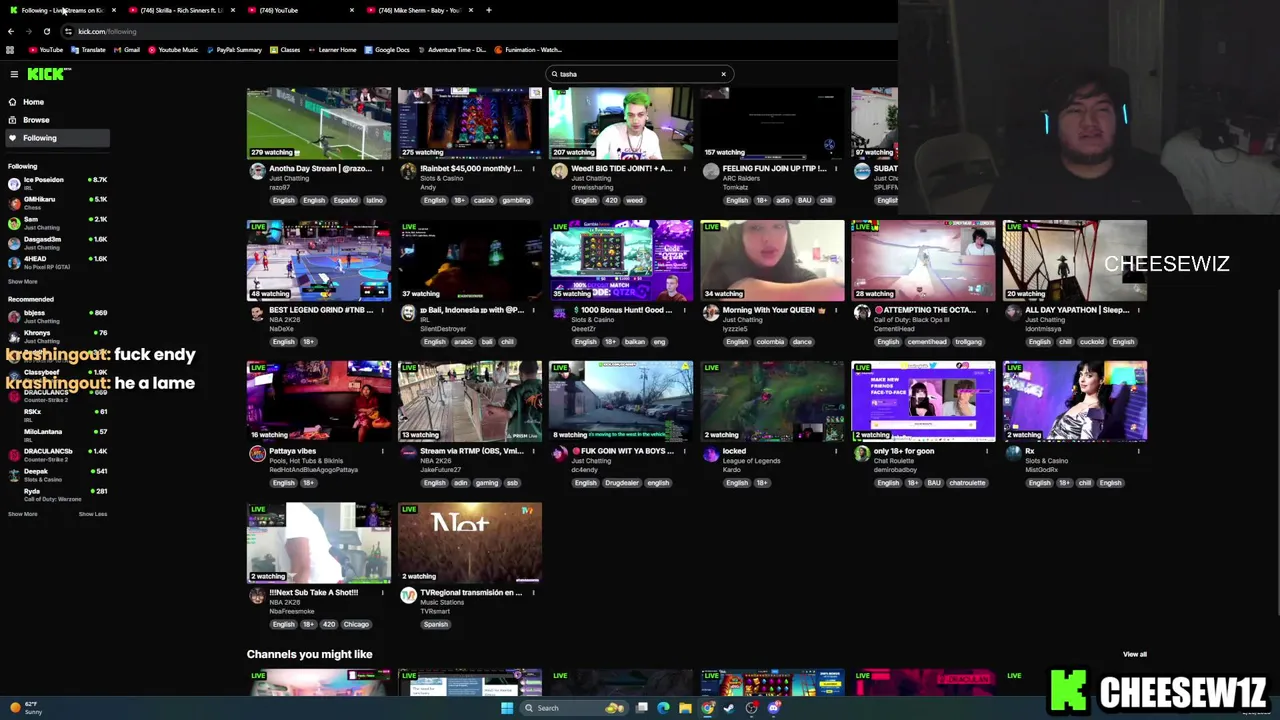Open the browser apps grid icon
The image size is (1280, 720).
point(10,50)
